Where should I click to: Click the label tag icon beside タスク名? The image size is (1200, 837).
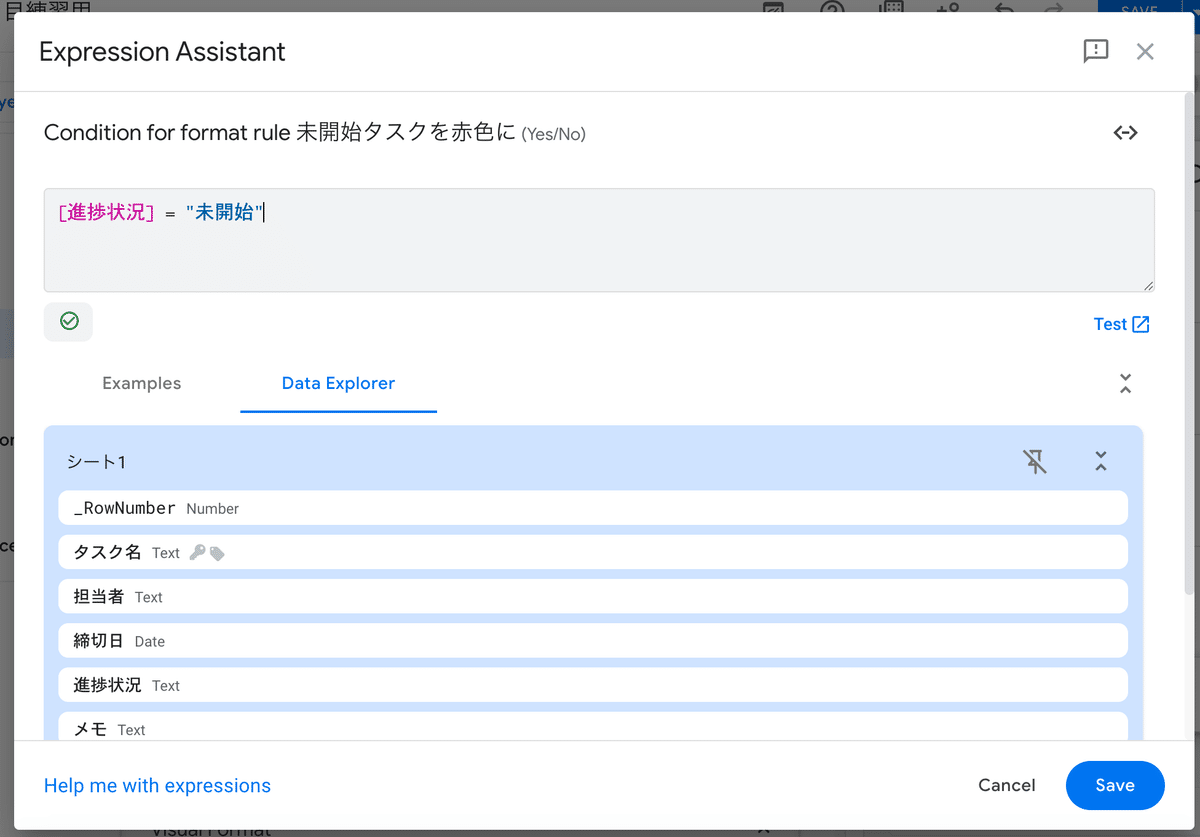[215, 551]
